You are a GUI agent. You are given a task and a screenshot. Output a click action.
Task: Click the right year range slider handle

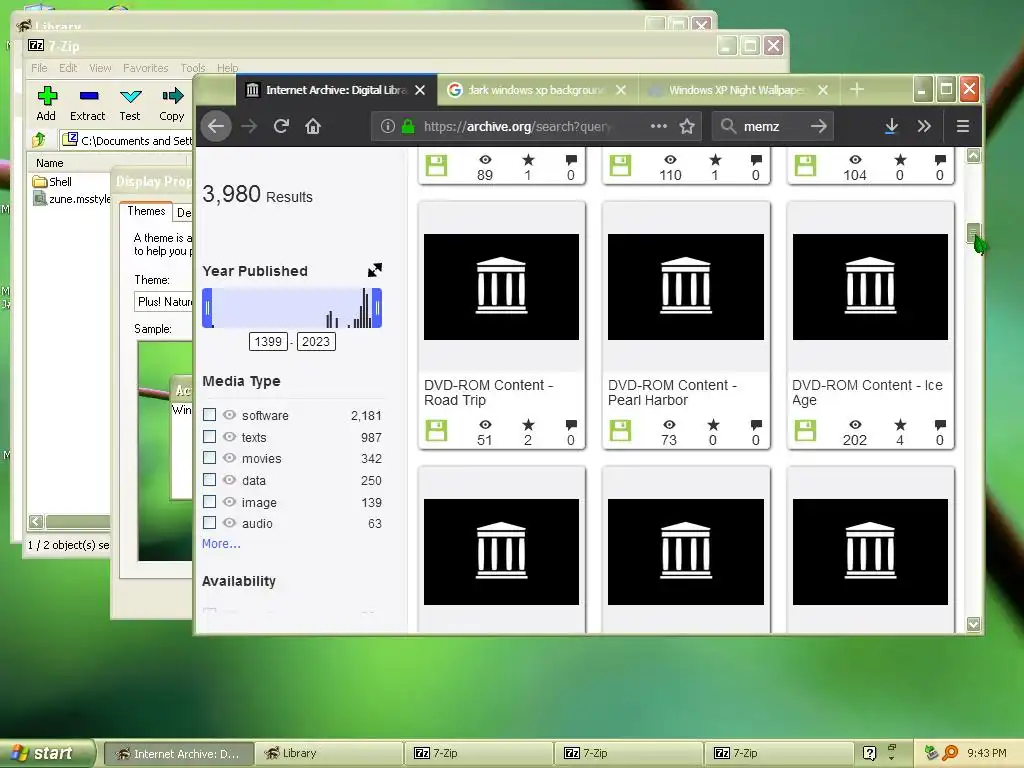click(x=377, y=308)
